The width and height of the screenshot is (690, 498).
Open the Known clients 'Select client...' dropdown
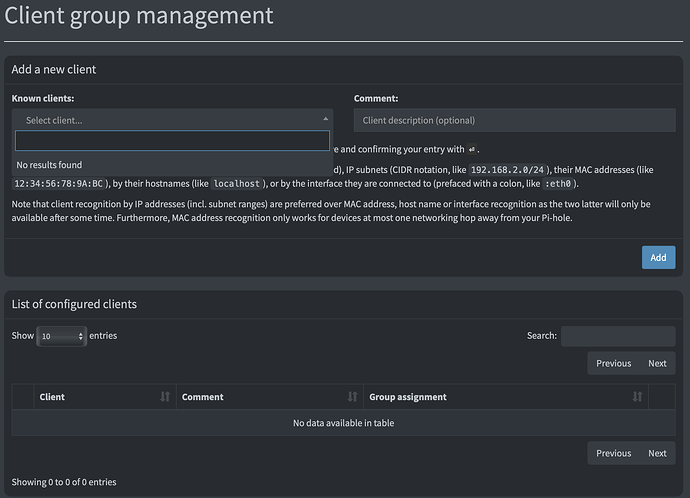pyautogui.click(x=172, y=120)
